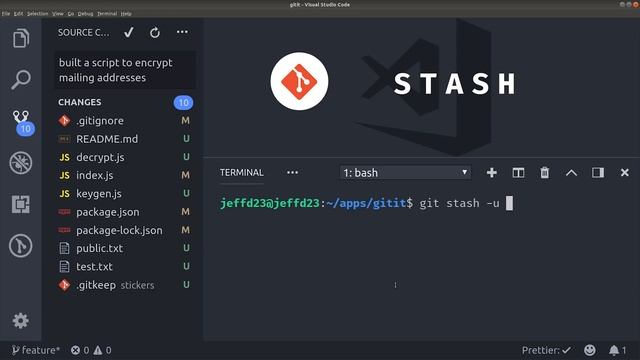This screenshot has width=640, height=360.
Task: Open the Edit menu
Action: (x=18, y=13)
